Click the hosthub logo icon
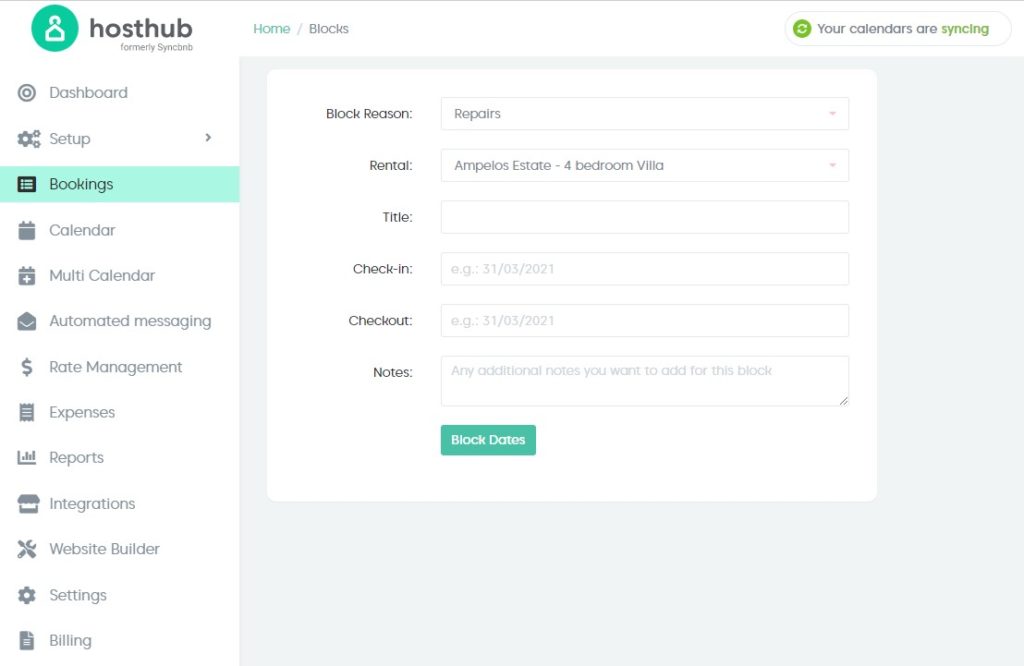This screenshot has width=1024, height=666. 55,28
